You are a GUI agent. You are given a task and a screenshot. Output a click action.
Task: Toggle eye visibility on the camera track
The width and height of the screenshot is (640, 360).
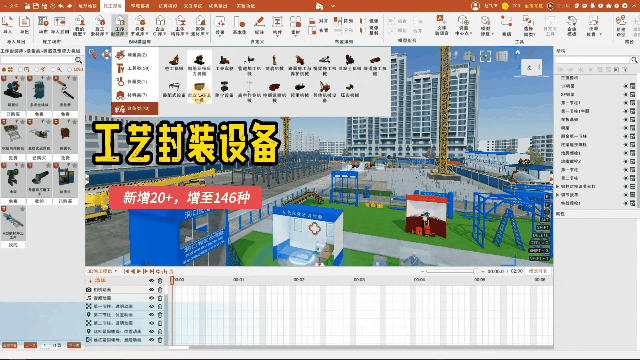coord(151,289)
